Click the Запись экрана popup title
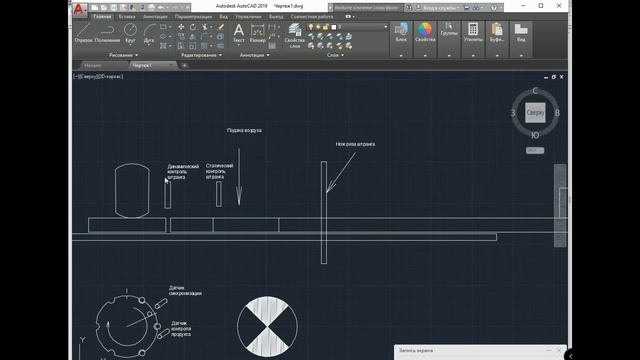The height and width of the screenshot is (360, 640). click(x=416, y=350)
